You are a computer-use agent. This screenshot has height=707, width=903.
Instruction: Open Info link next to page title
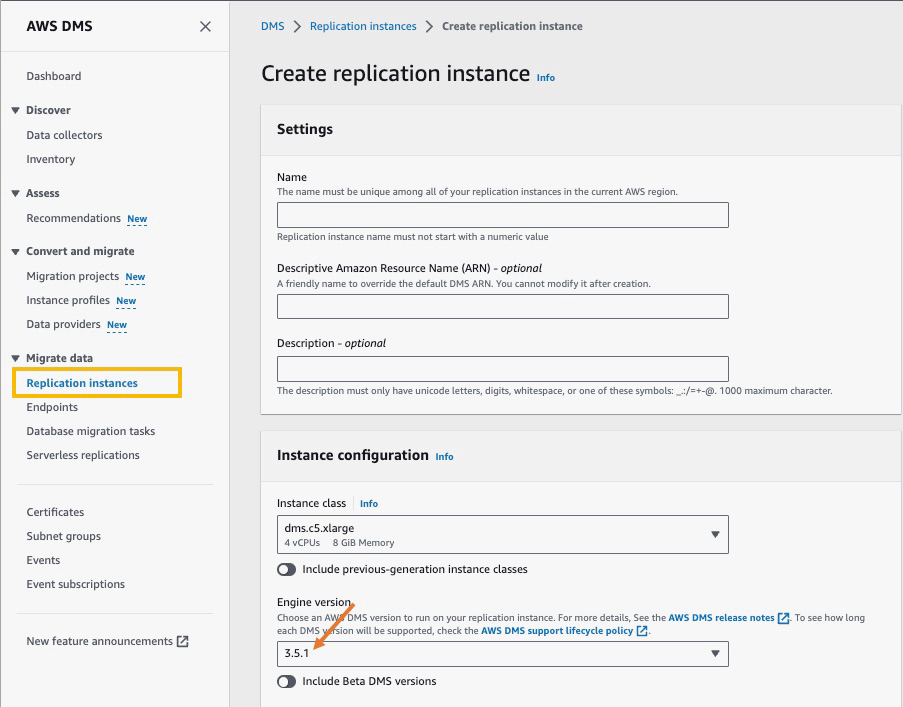click(x=545, y=77)
